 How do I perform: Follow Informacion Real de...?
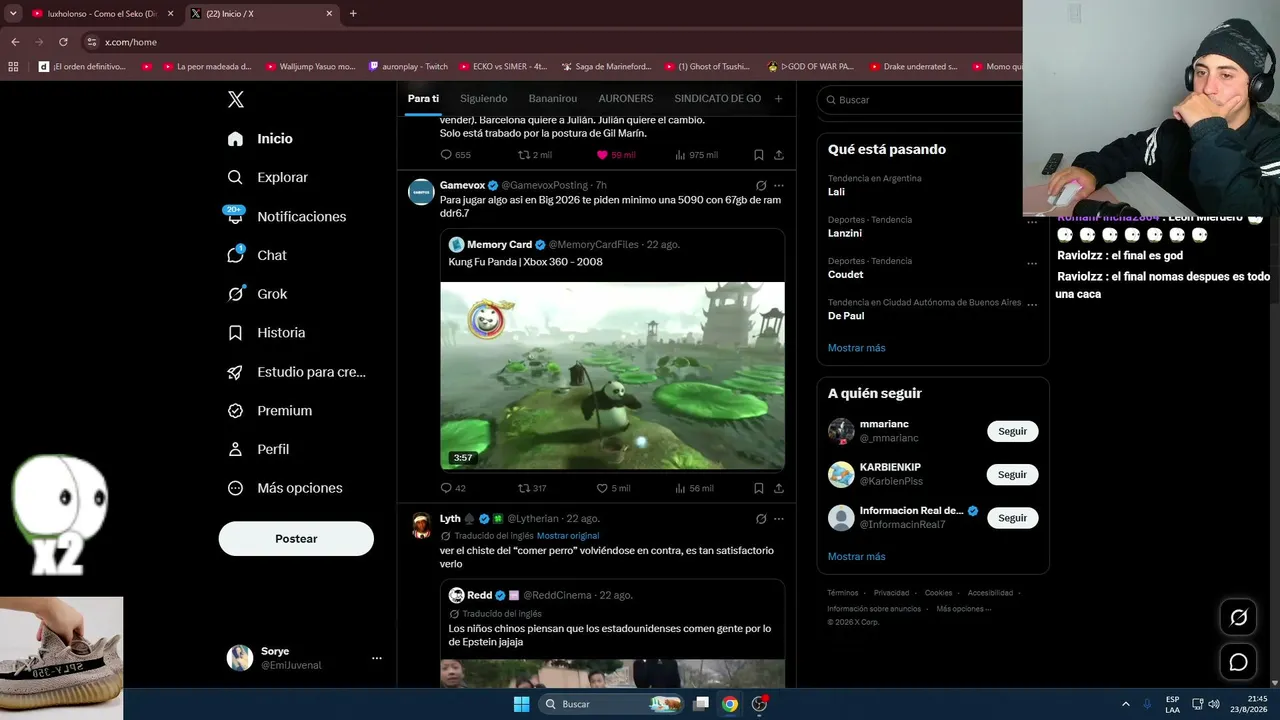(x=1012, y=518)
